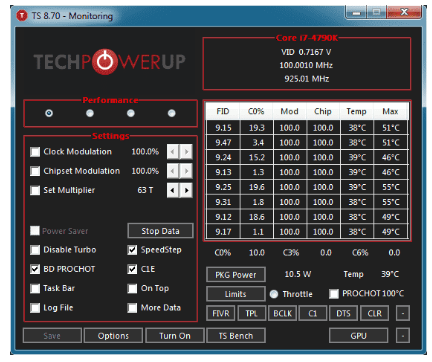The width and height of the screenshot is (432, 362).
Task: Increase Set Multiplier with right arrow
Action: click(186, 190)
